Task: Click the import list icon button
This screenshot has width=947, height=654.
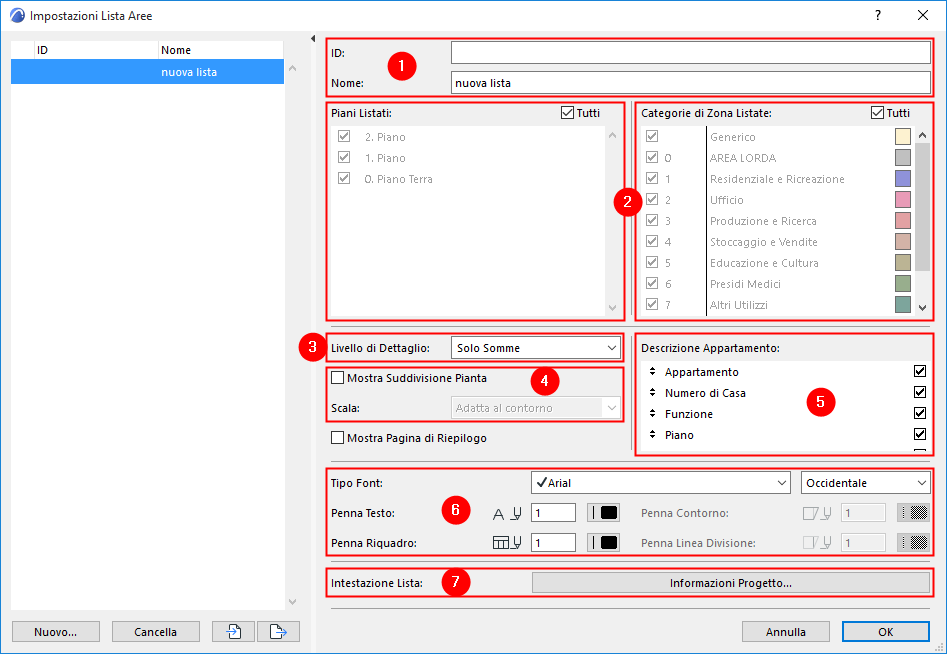Action: (x=233, y=632)
